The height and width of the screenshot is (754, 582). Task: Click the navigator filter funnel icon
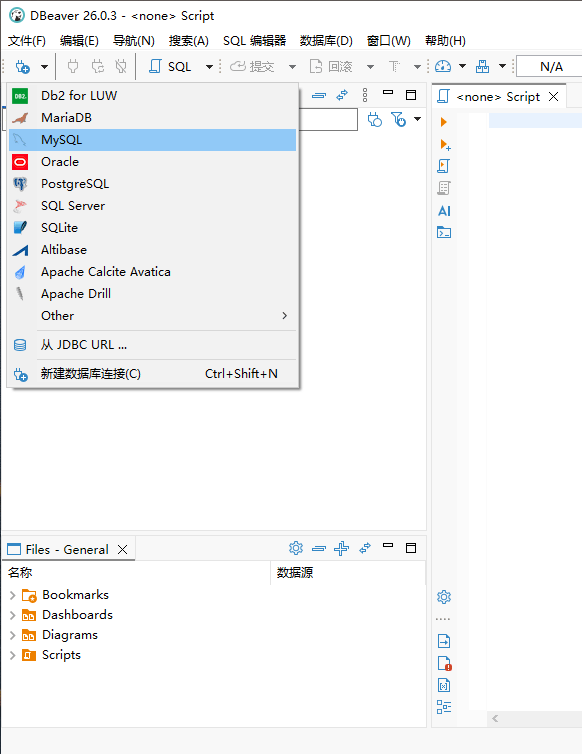(x=398, y=119)
